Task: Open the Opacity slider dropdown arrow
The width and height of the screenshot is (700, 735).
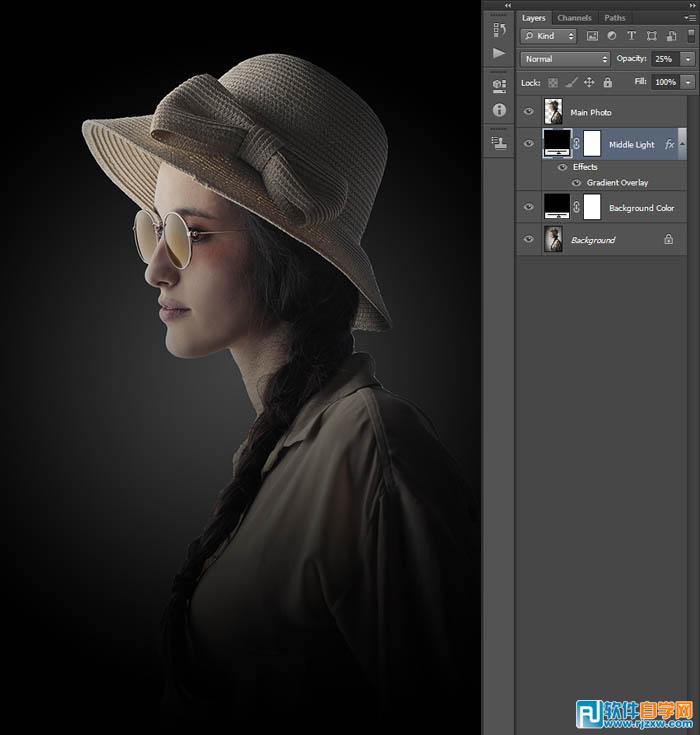Action: [x=688, y=59]
